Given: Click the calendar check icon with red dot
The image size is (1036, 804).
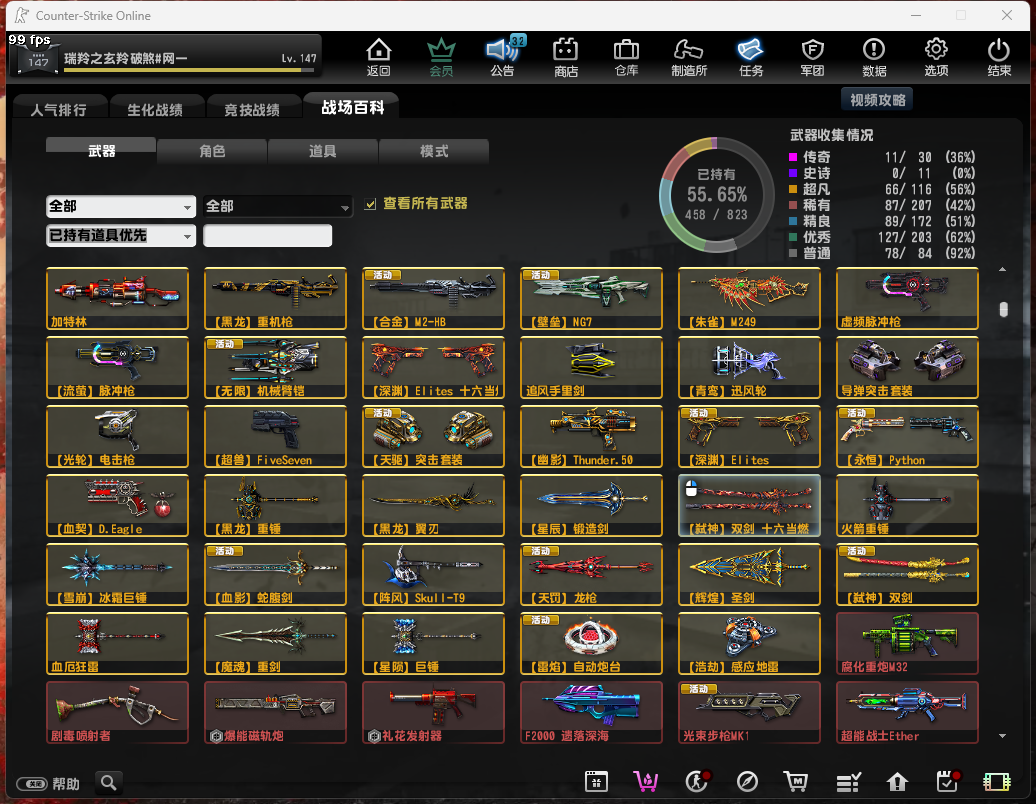Looking at the screenshot, I should 947,782.
